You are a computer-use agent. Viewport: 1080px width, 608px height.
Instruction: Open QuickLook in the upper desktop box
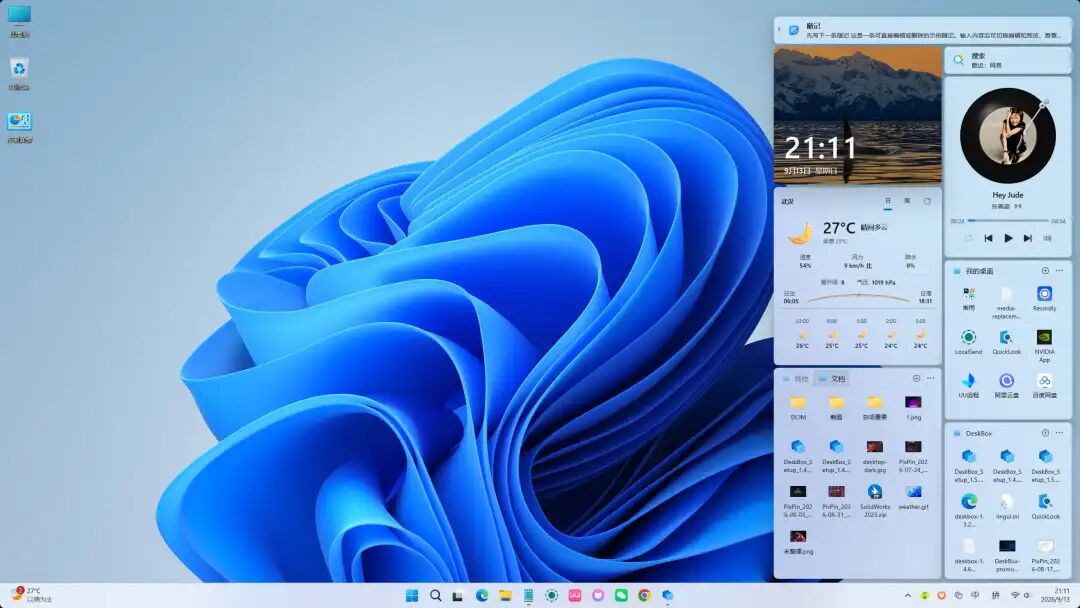[x=1006, y=337]
